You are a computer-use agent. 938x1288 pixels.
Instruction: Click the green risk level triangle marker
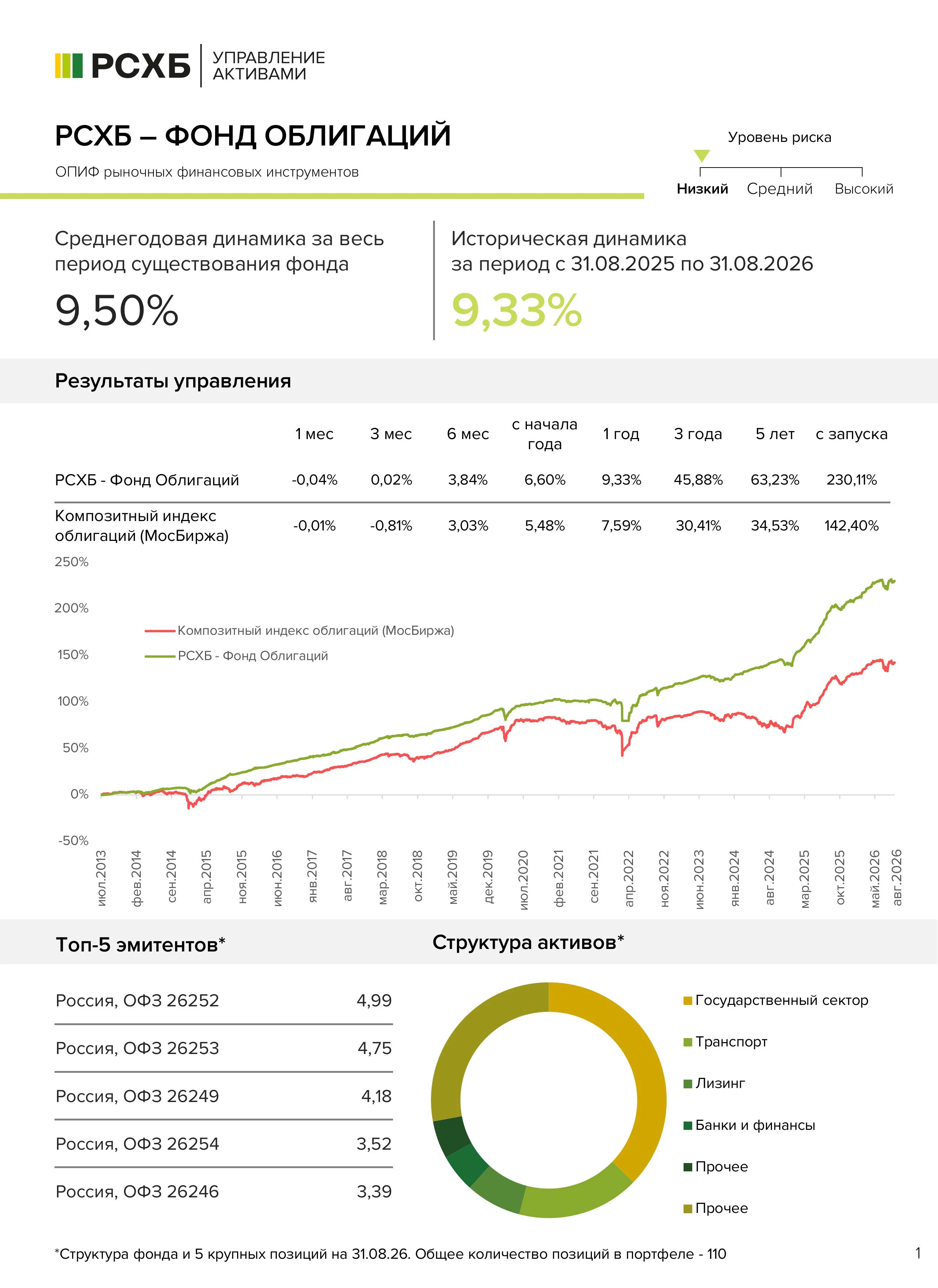[x=702, y=156]
